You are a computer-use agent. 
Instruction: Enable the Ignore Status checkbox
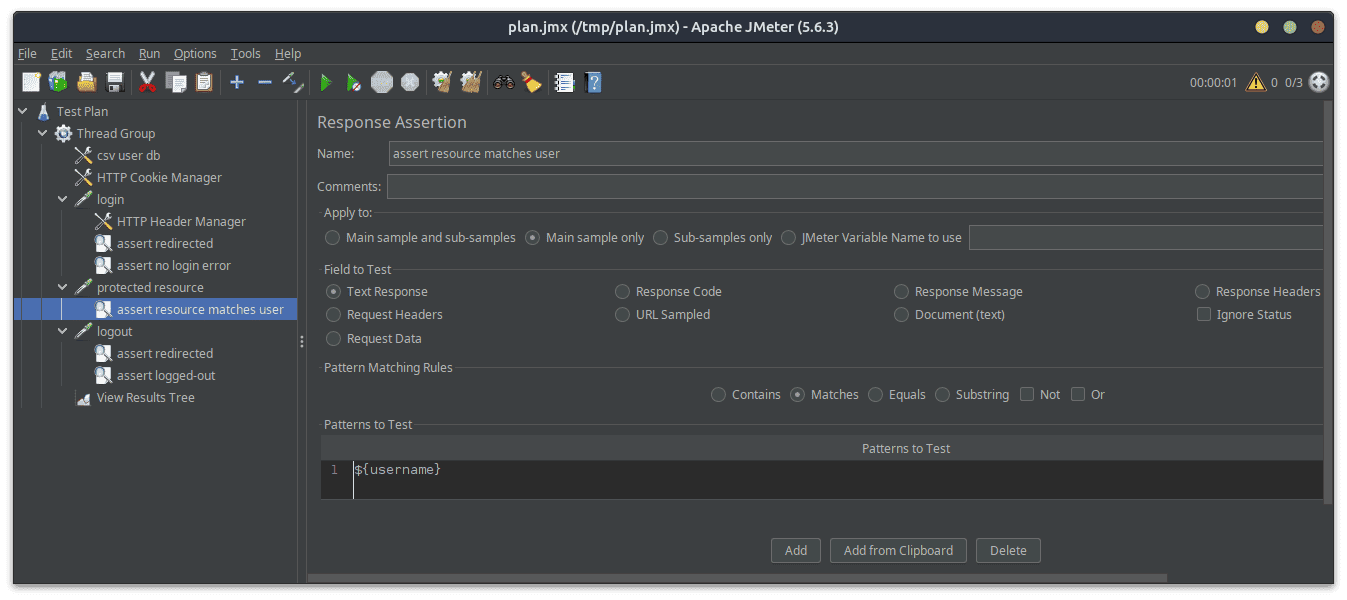[1204, 315]
